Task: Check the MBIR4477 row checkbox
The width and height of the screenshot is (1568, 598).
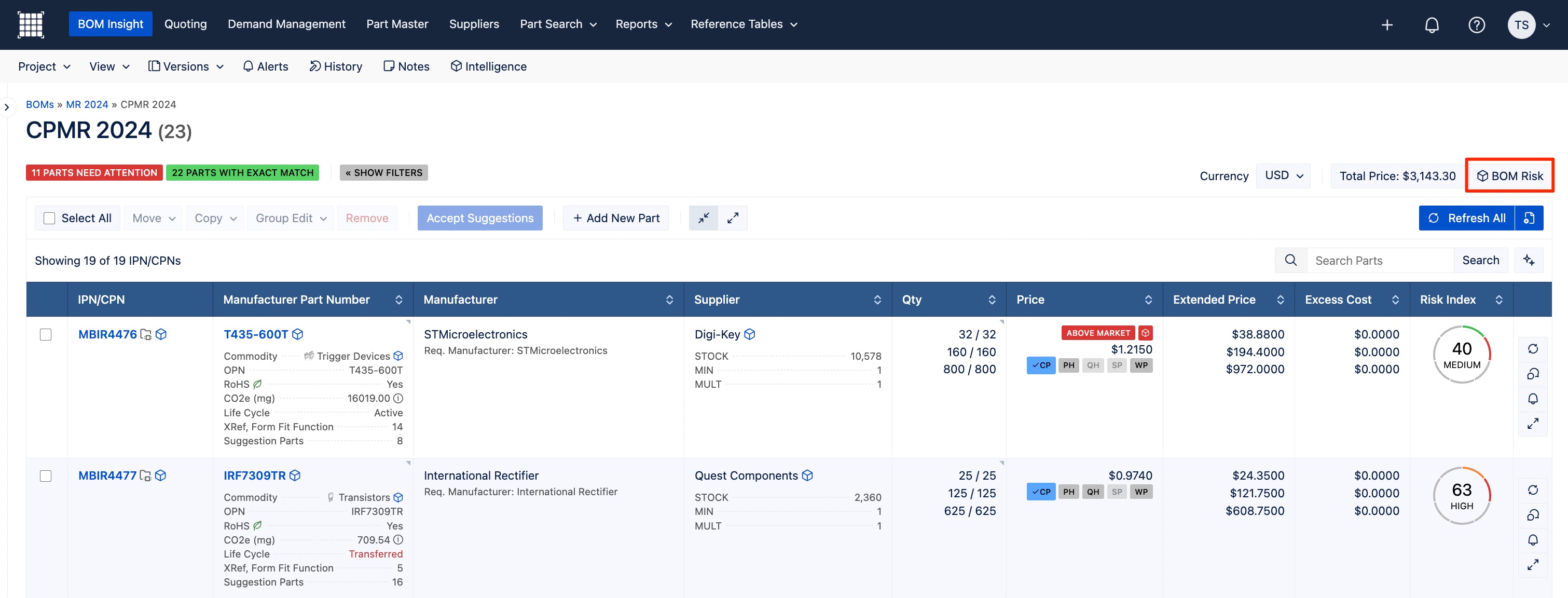Action: pos(46,475)
